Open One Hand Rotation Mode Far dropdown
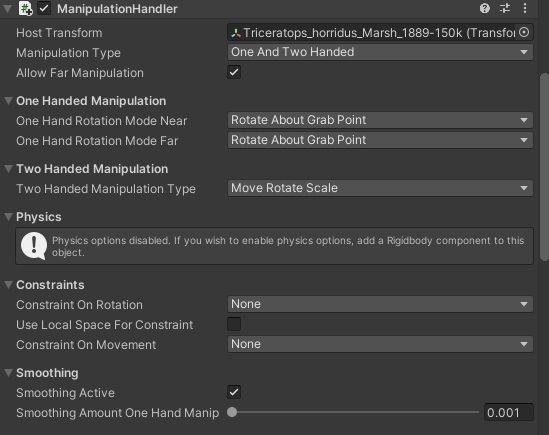This screenshot has width=549, height=435. [380, 140]
